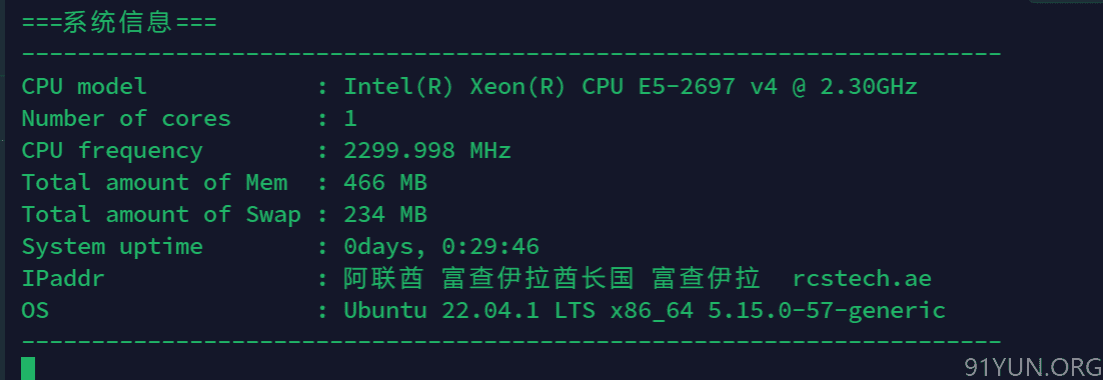This screenshot has width=1103, height=380.
Task: Click the 234 MB swap value
Action: (x=385, y=215)
